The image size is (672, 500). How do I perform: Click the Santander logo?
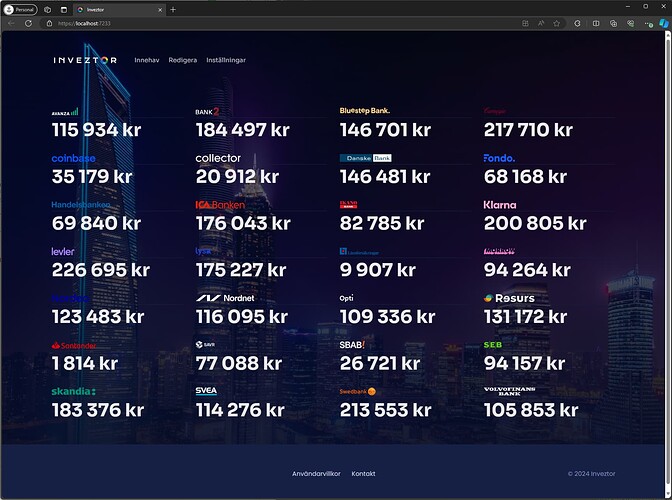pyautogui.click(x=74, y=345)
